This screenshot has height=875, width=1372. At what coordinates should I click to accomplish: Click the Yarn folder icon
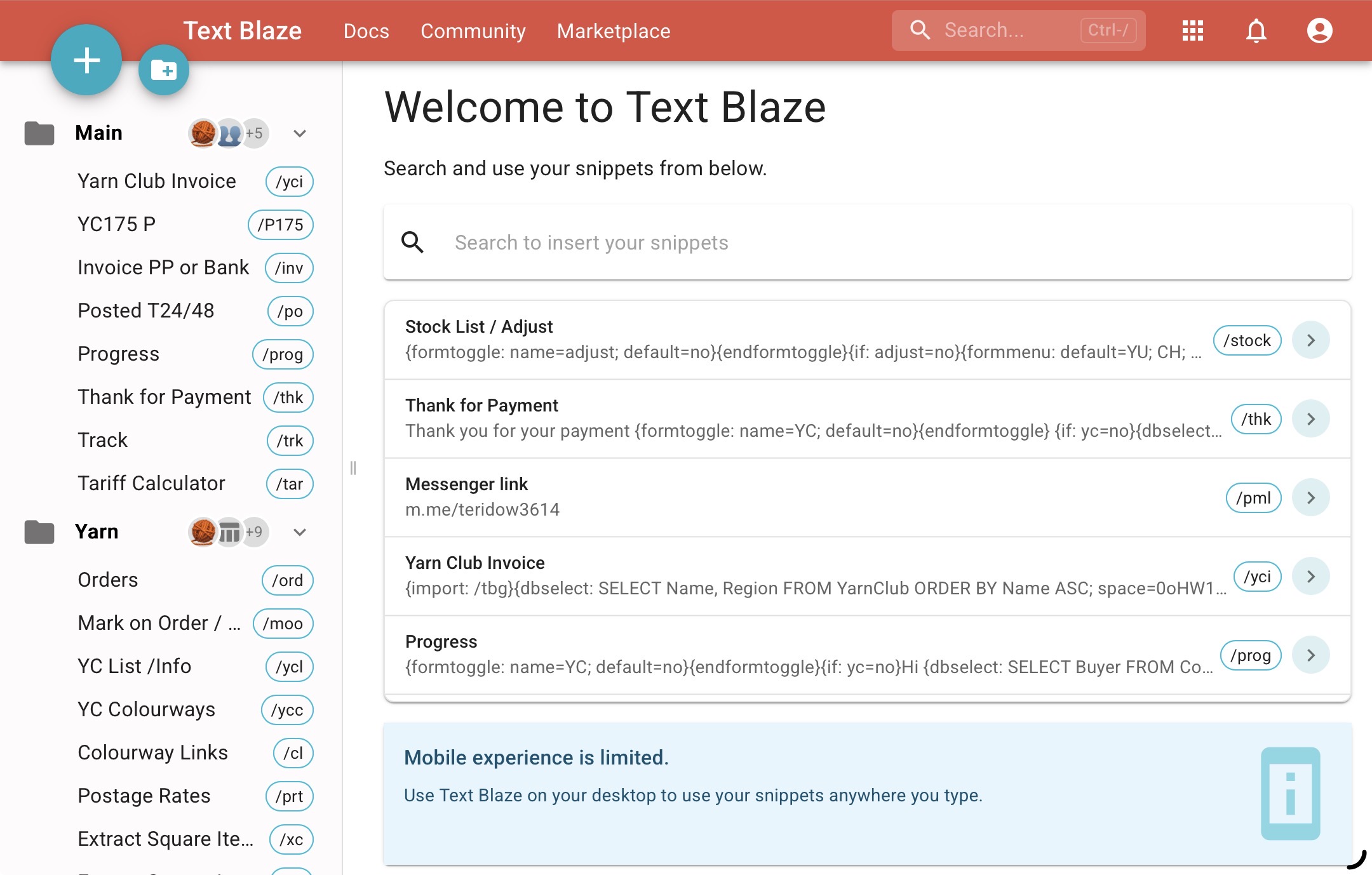click(x=39, y=531)
